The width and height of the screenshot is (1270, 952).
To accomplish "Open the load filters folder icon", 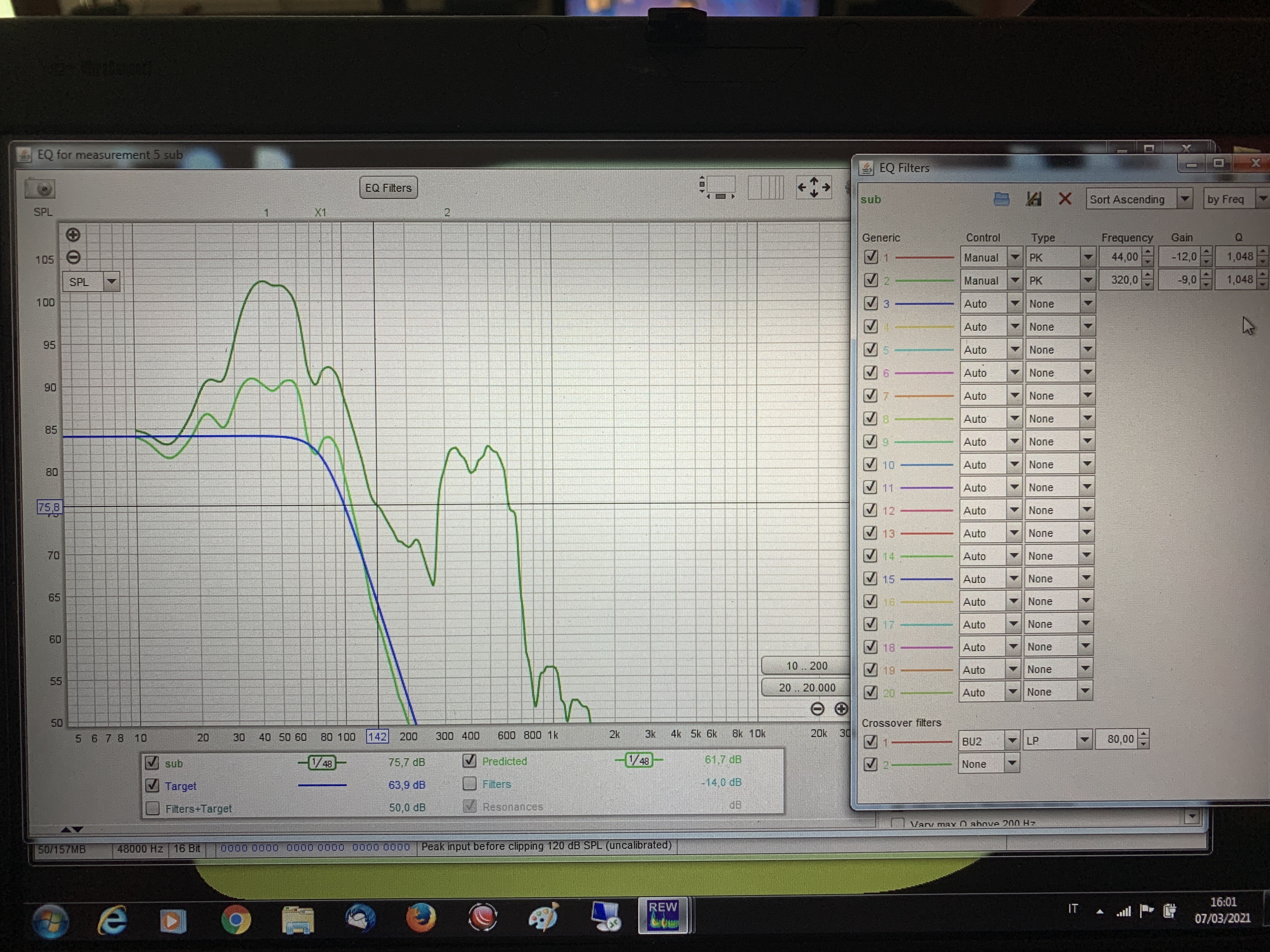I will (x=1001, y=199).
